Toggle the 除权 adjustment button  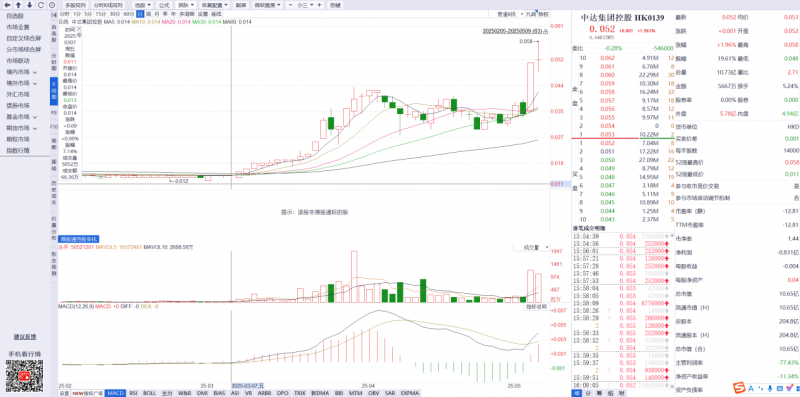tap(544, 14)
